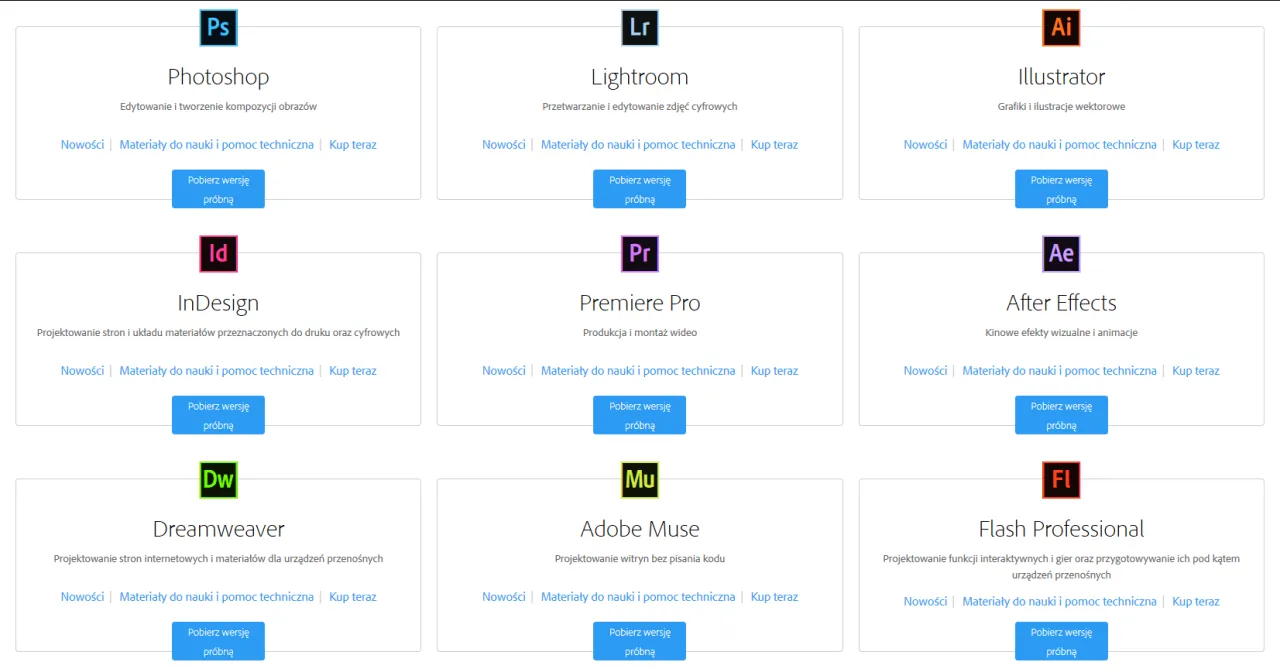Screen dimensions: 1280x669
Task: Click the "InDesign" heading text
Action: tap(218, 303)
